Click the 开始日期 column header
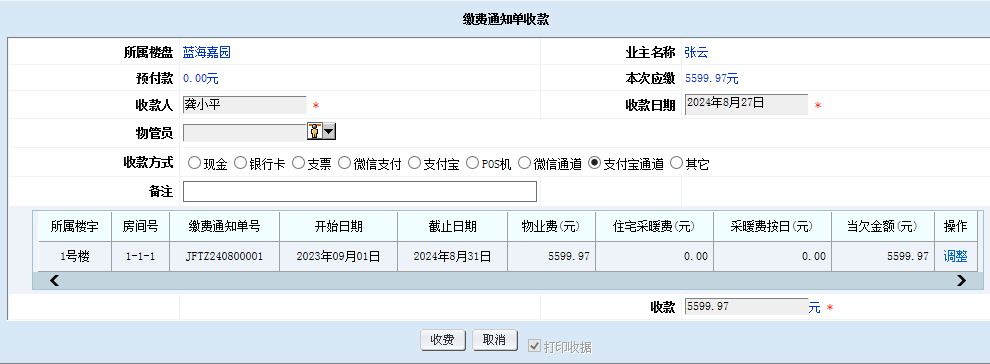Viewport: 990px width, 364px height. pyautogui.click(x=338, y=226)
